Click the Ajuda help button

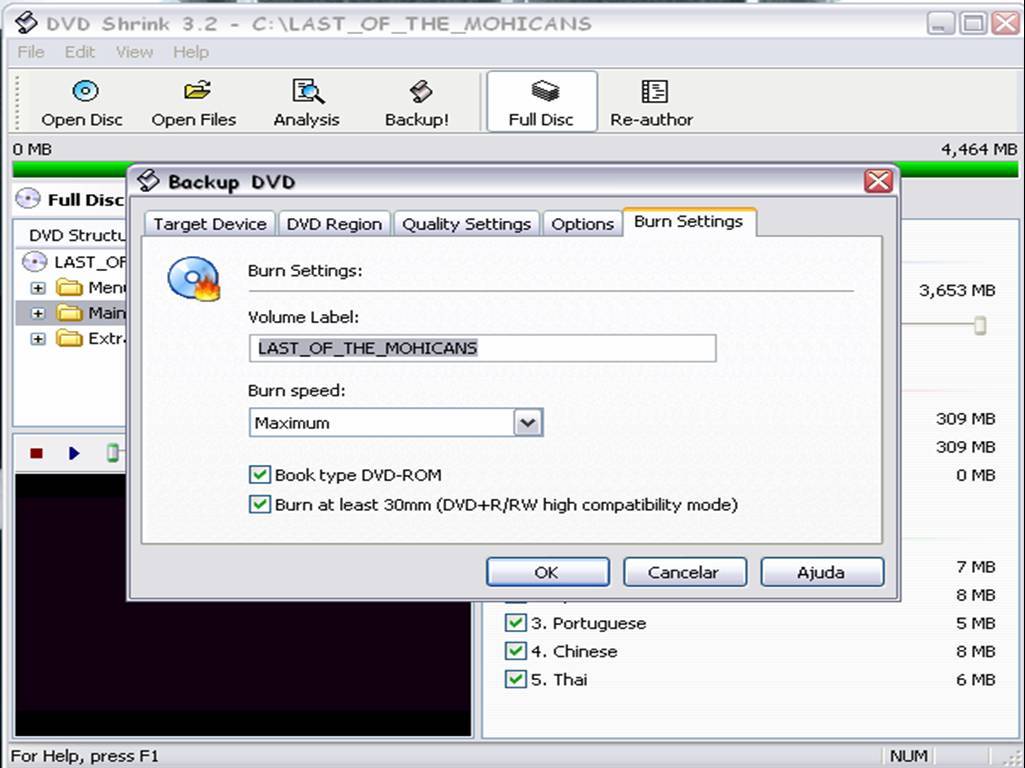[x=822, y=573]
